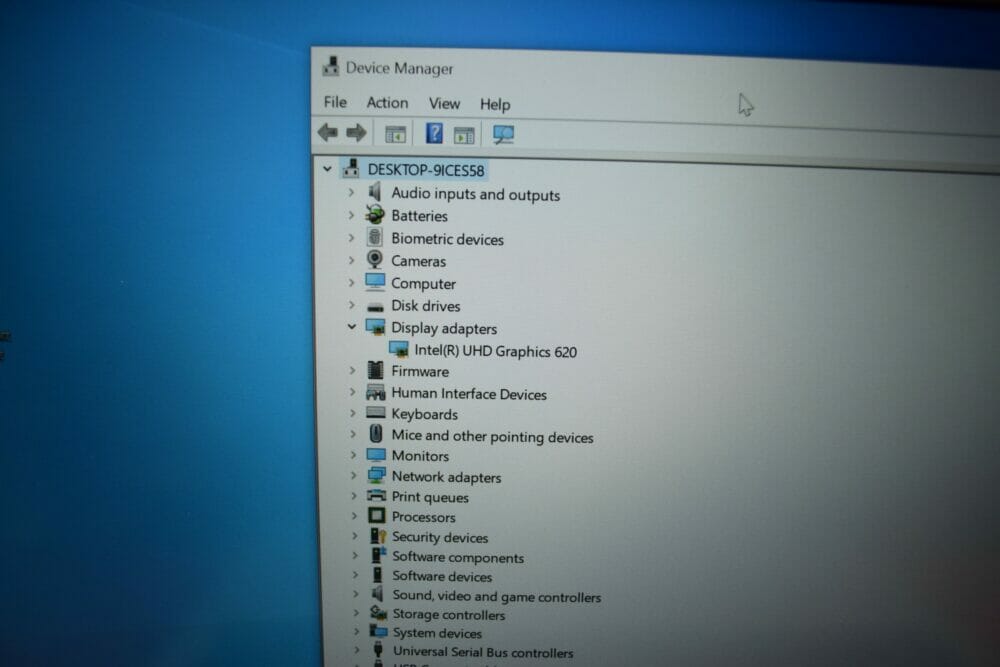Click the Storage controllers icon
This screenshot has width=1000, height=667.
click(x=379, y=613)
